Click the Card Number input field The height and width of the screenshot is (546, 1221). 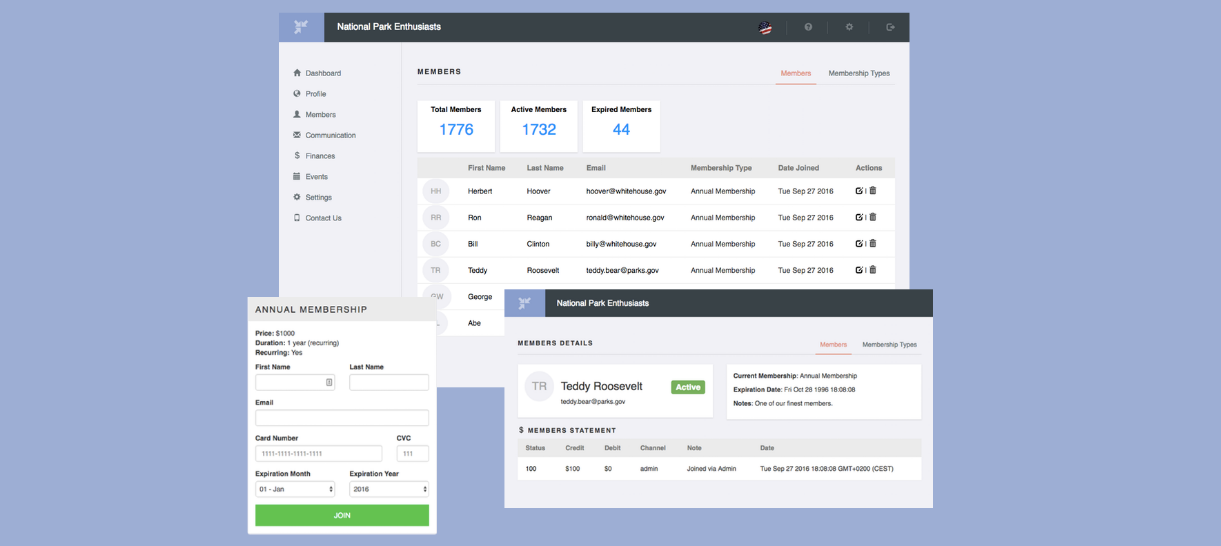319,453
